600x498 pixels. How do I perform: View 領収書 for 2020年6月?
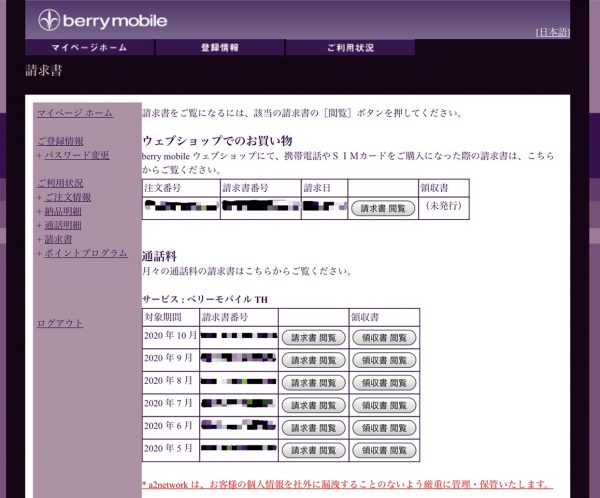coord(384,428)
